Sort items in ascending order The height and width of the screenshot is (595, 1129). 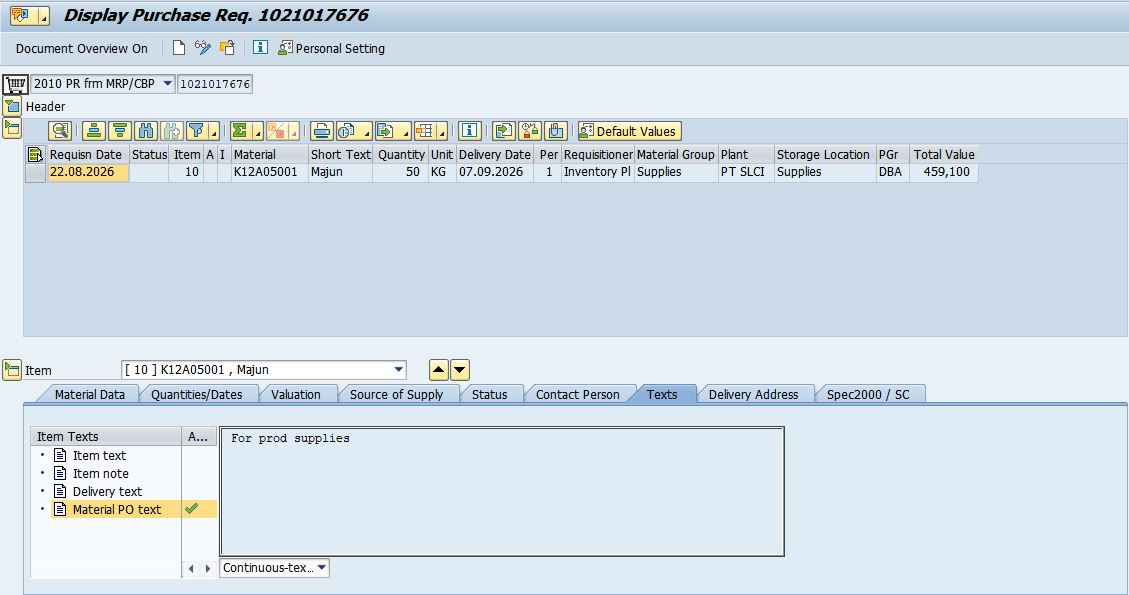[x=94, y=131]
